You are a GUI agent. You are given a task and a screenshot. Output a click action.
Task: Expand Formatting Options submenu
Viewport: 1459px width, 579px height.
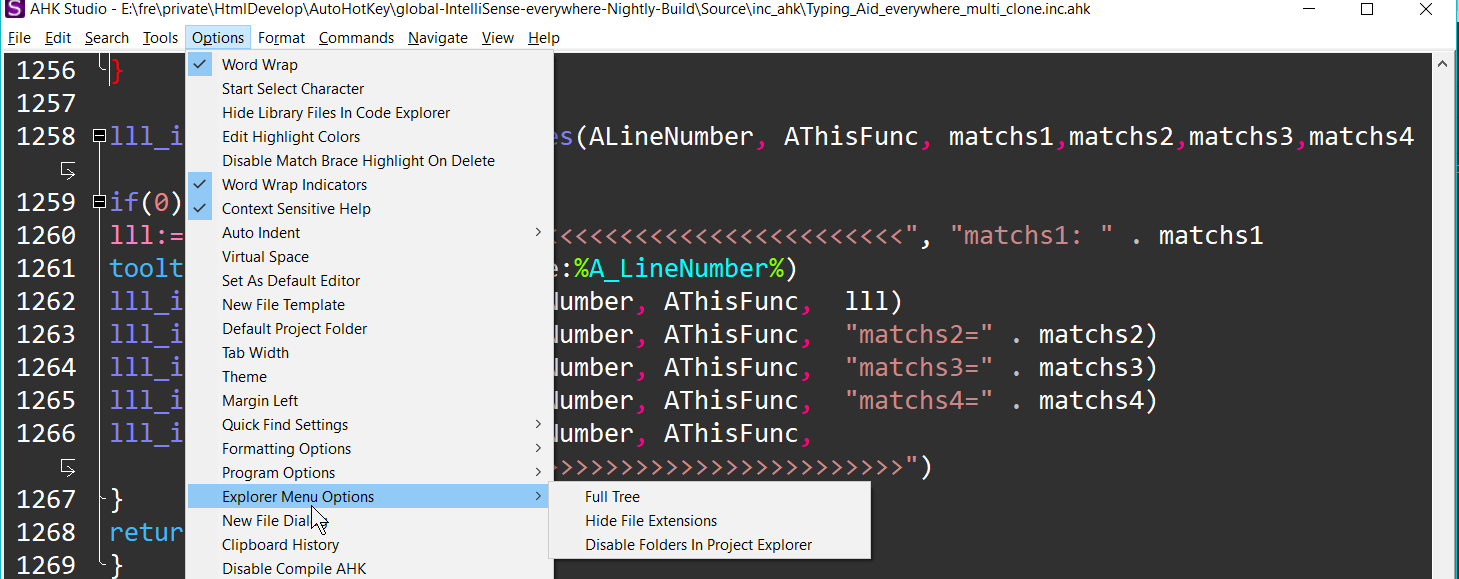(370, 449)
